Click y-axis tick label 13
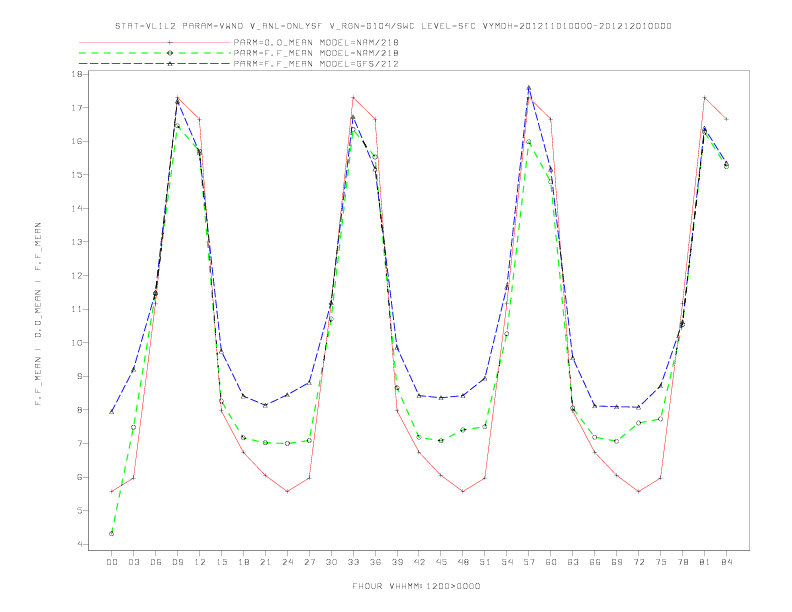This screenshot has height=612, width=792. [x=77, y=242]
